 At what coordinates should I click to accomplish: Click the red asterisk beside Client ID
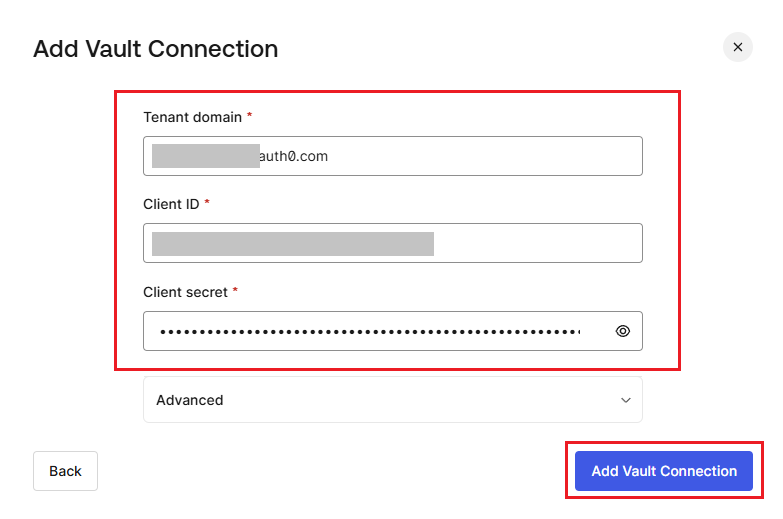(x=207, y=202)
